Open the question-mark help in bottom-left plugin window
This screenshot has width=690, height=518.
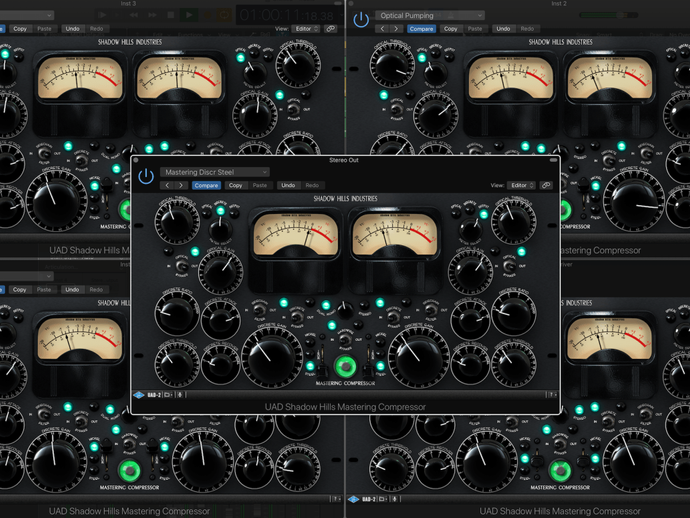point(337,499)
